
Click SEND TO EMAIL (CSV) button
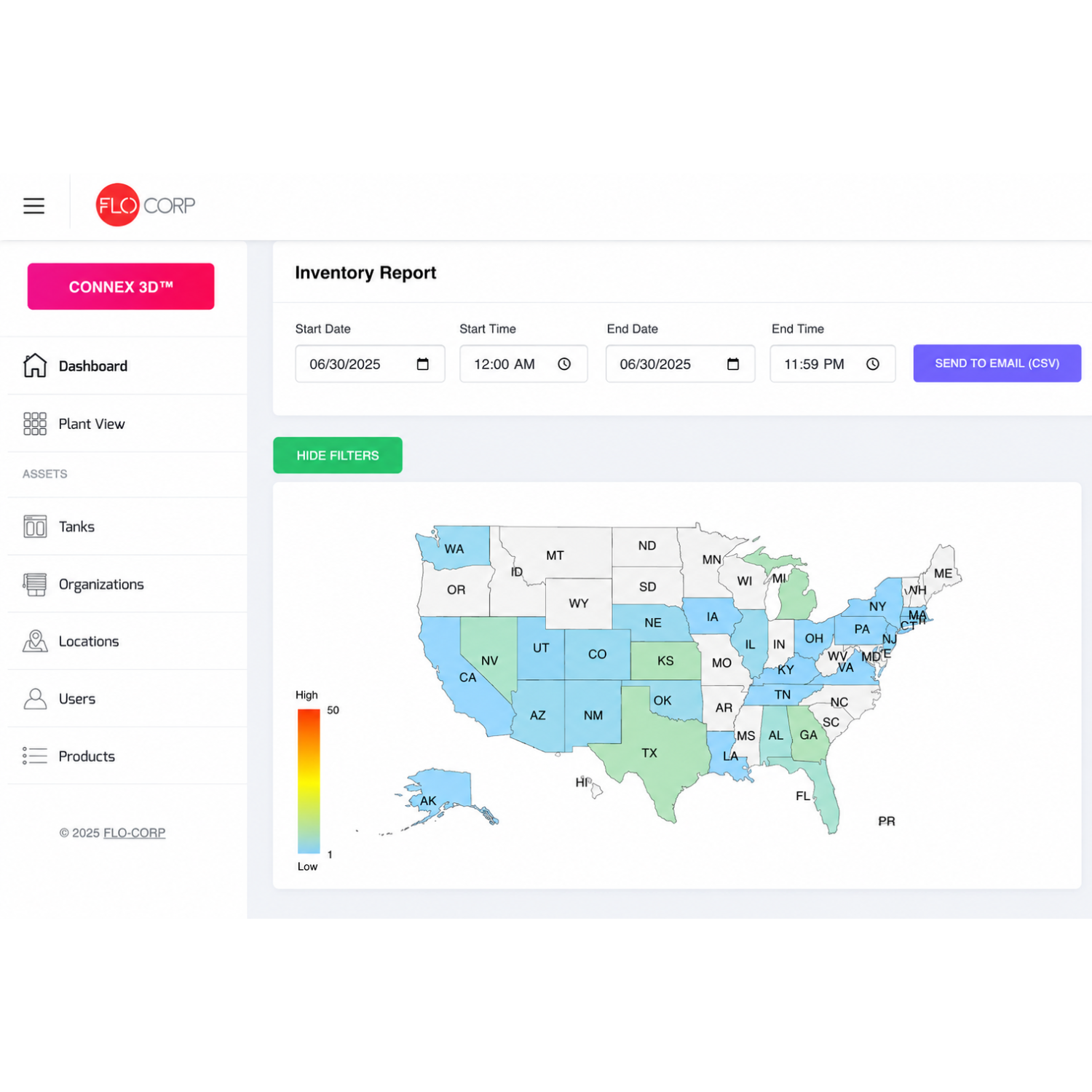[x=997, y=363]
